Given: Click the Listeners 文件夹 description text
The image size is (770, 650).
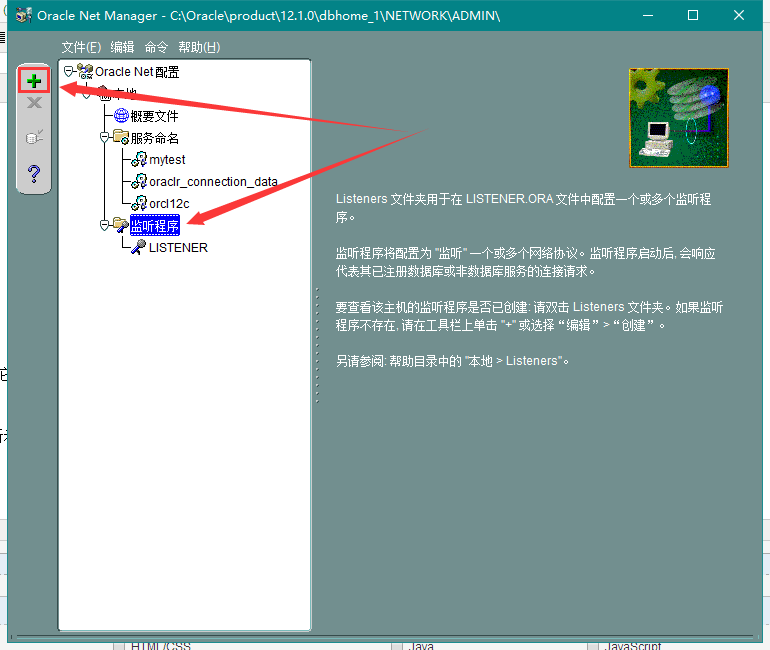Looking at the screenshot, I should click(523, 208).
